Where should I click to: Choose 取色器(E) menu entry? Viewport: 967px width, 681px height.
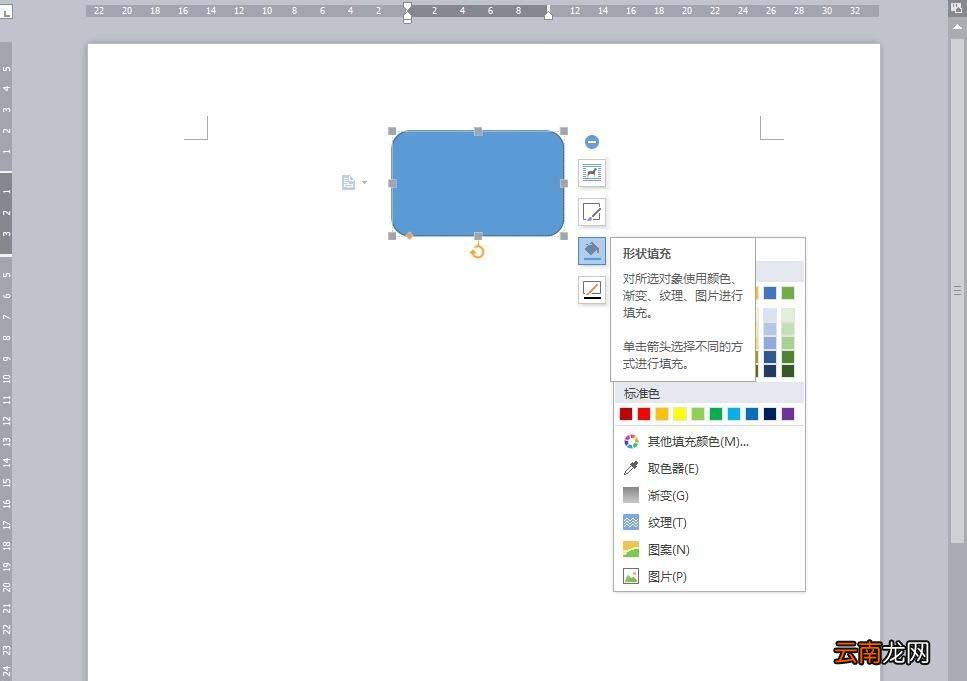click(709, 468)
